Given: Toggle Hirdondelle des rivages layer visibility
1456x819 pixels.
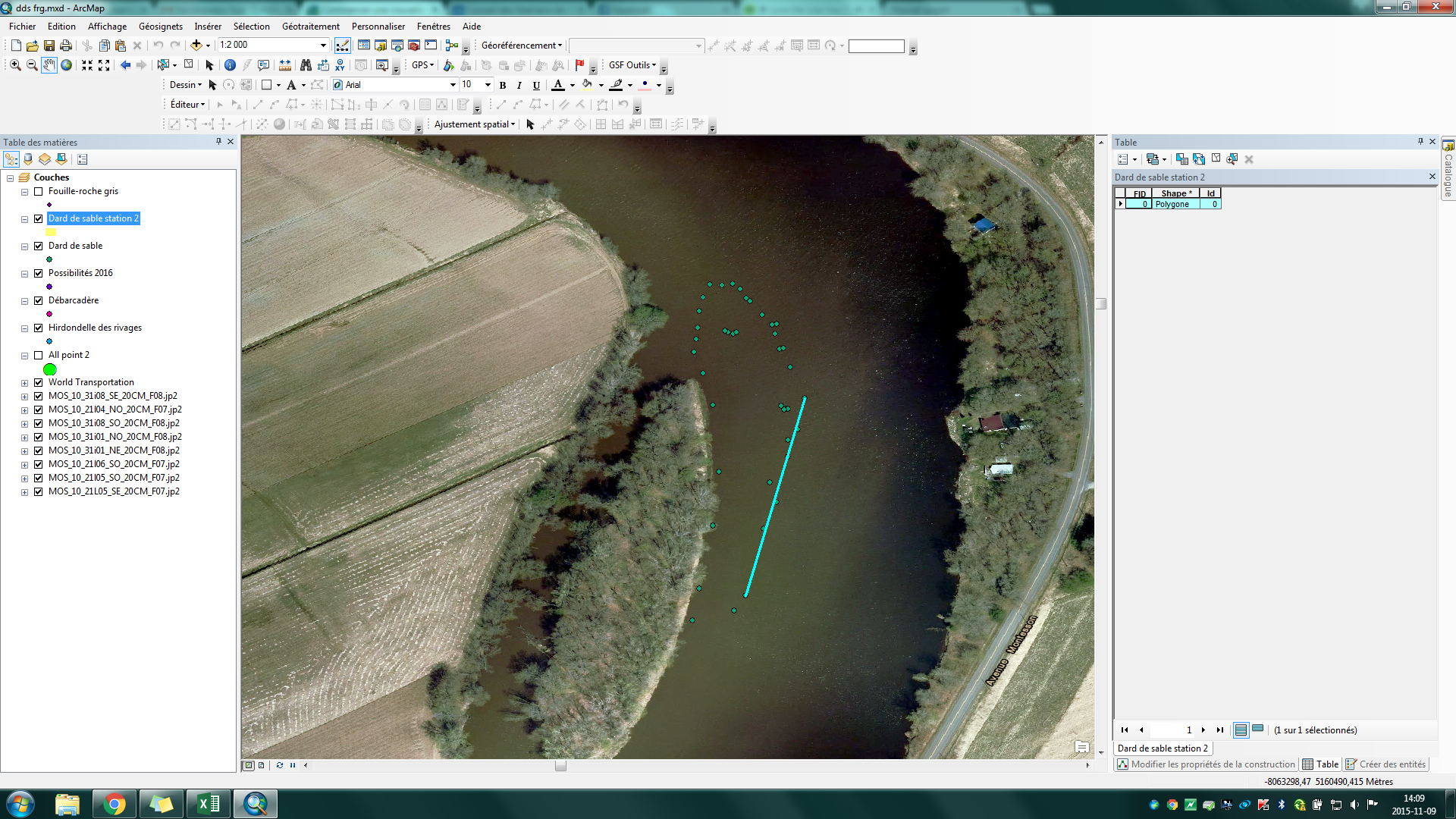Looking at the screenshot, I should tap(39, 328).
